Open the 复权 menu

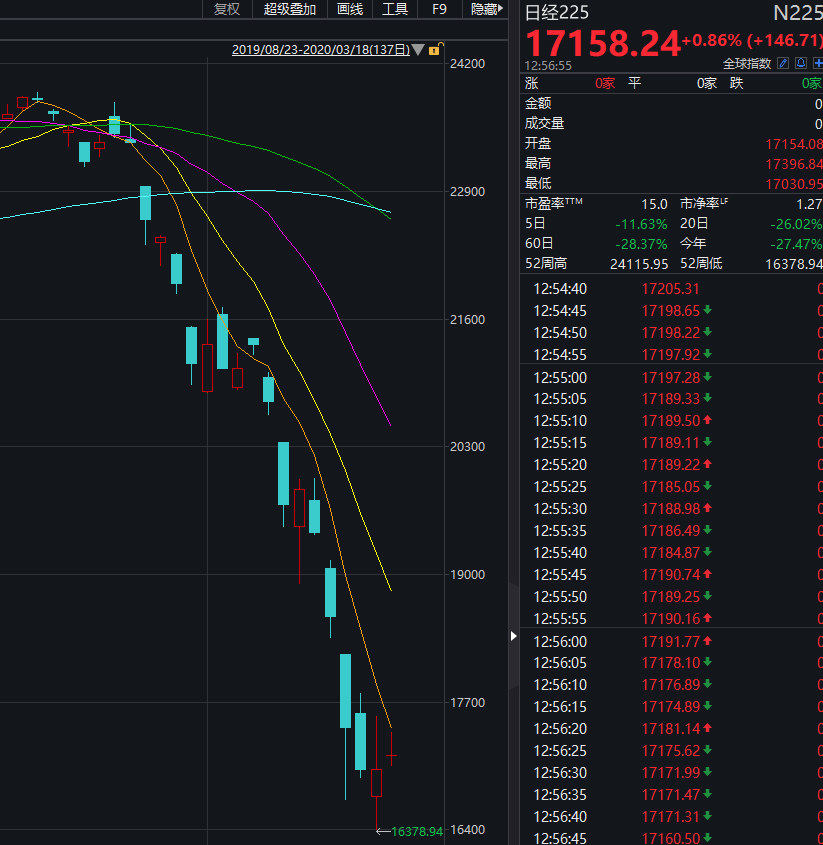pyautogui.click(x=227, y=9)
